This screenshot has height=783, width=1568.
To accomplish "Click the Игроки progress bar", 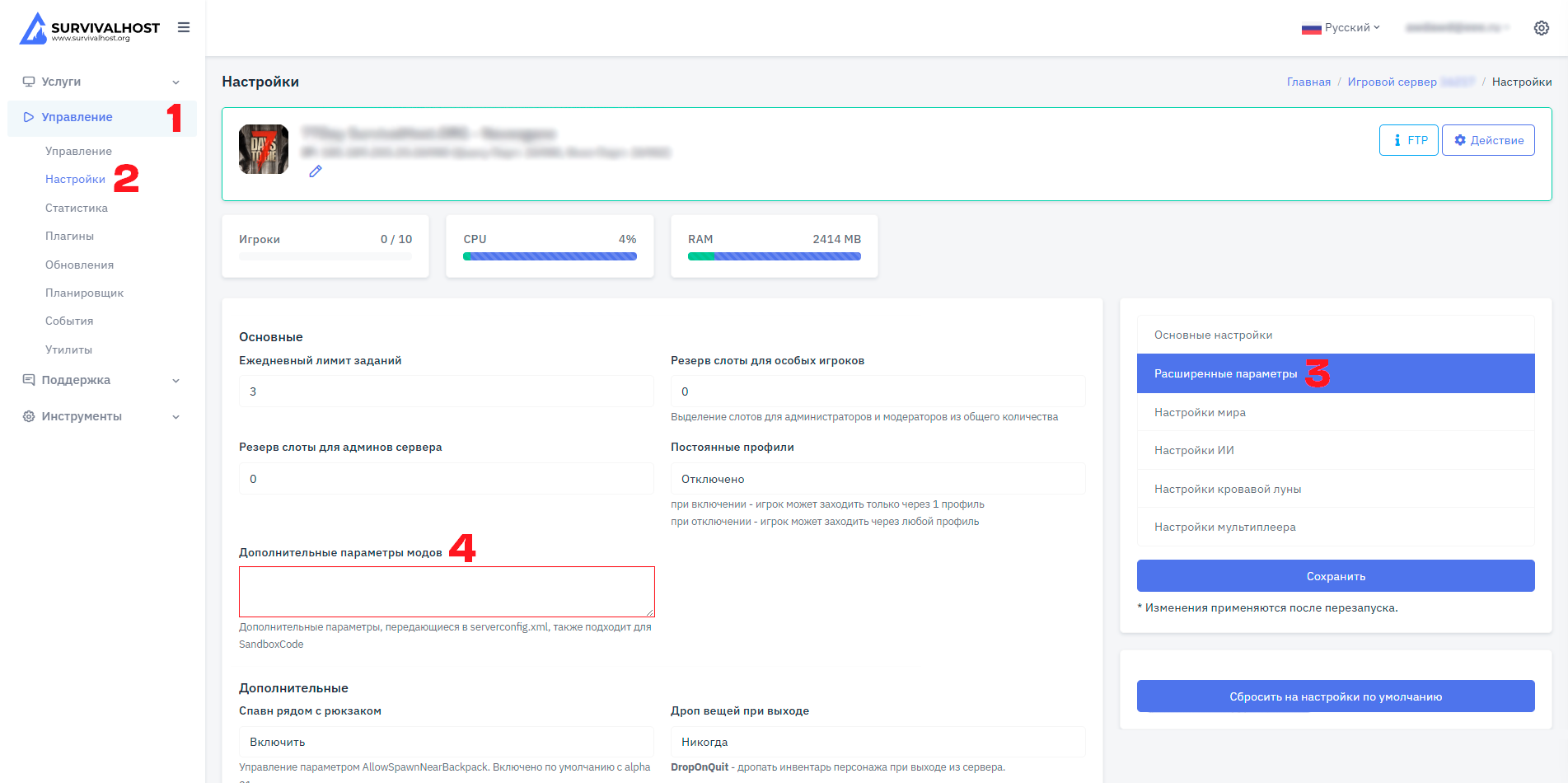I will 325,256.
